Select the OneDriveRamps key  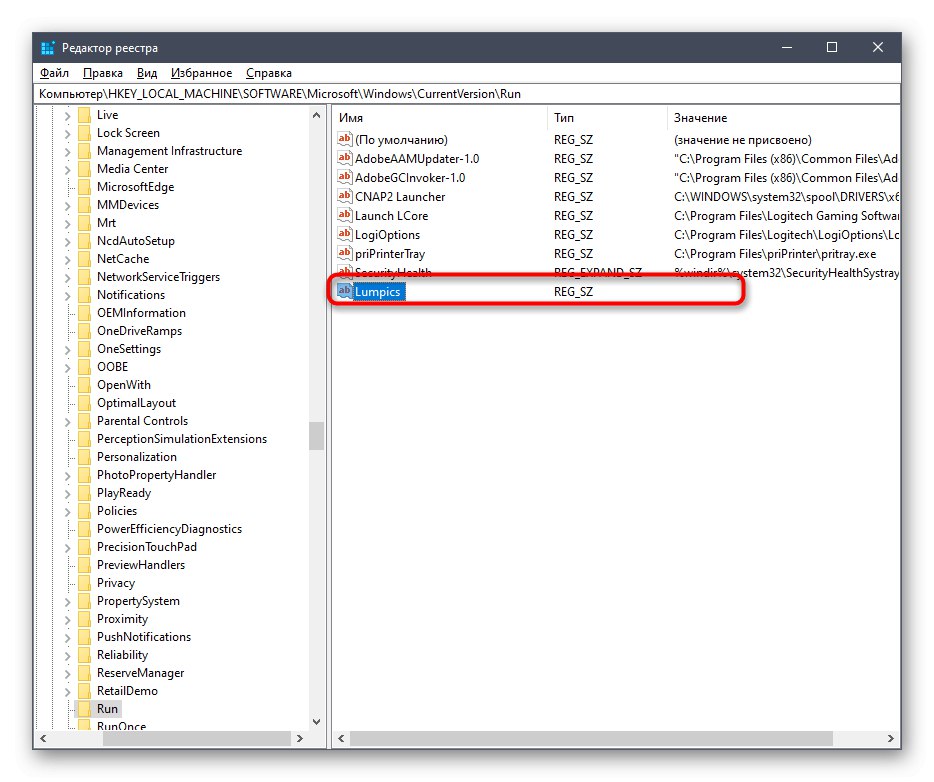[x=139, y=331]
